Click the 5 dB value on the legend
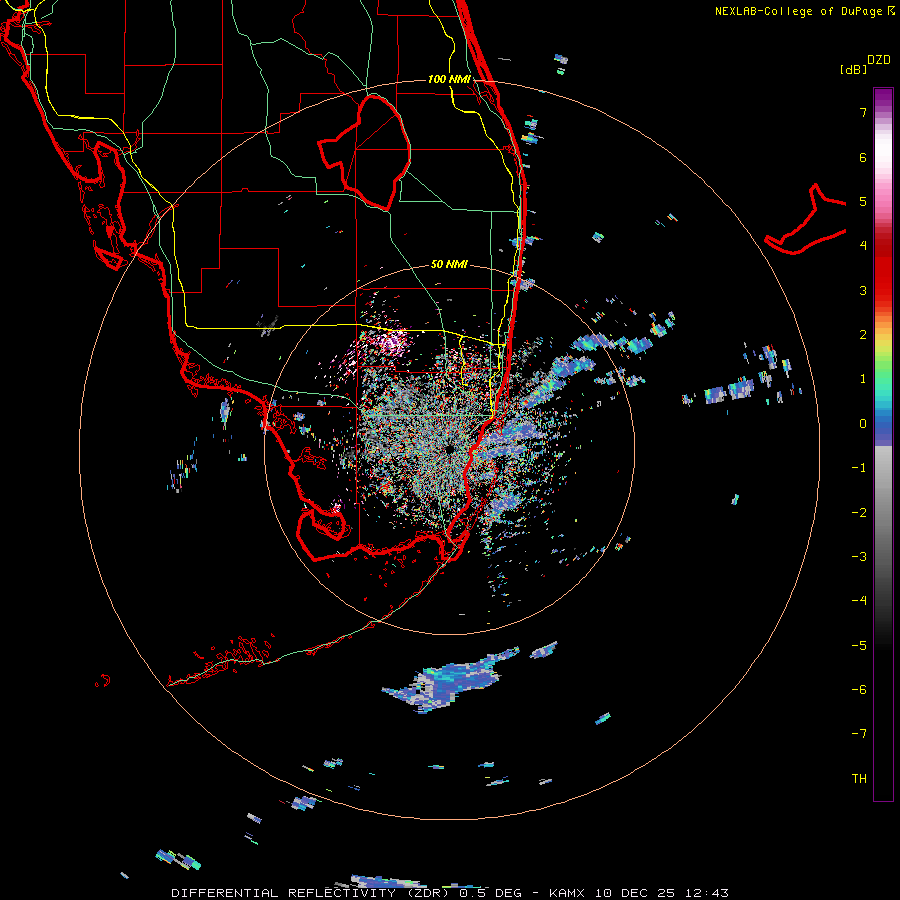This screenshot has height=900, width=900. coord(863,201)
